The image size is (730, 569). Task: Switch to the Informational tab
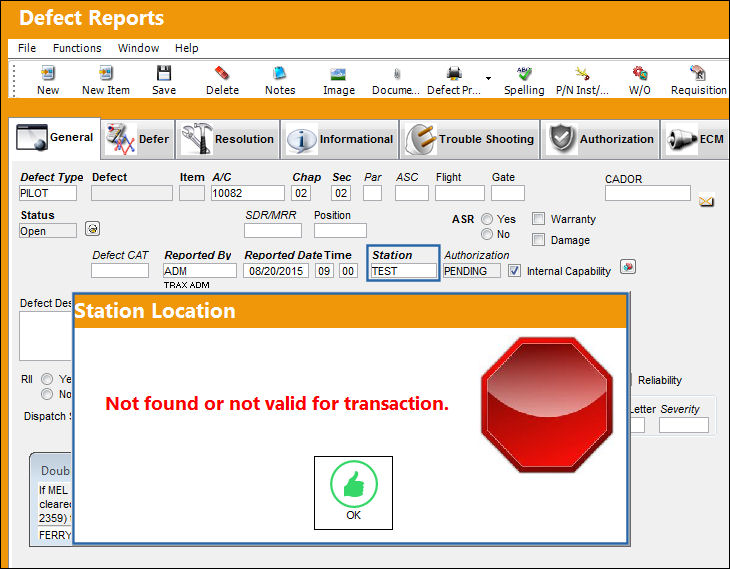(x=340, y=139)
